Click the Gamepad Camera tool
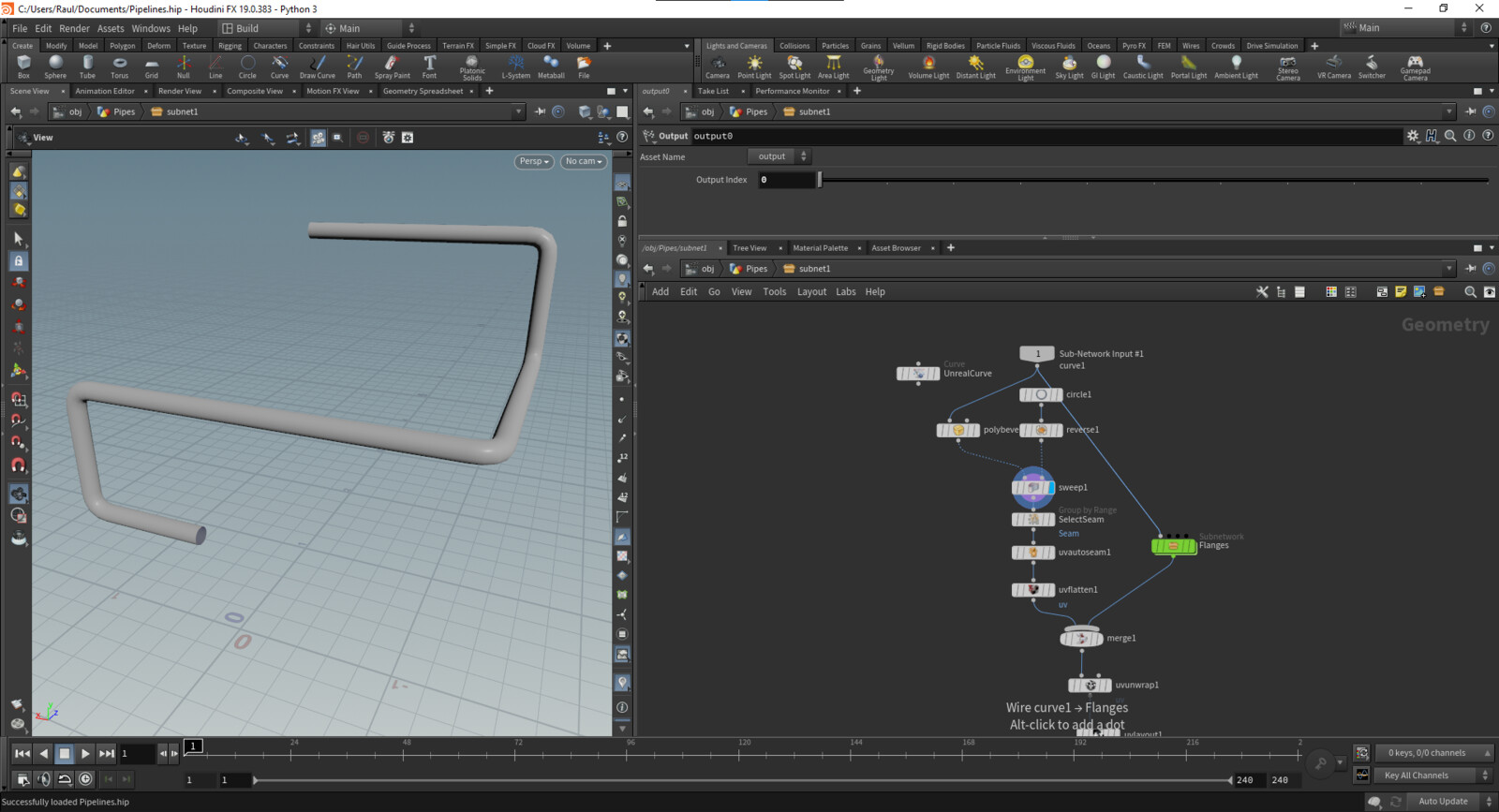Screen dimensions: 1499x812 1415,67
